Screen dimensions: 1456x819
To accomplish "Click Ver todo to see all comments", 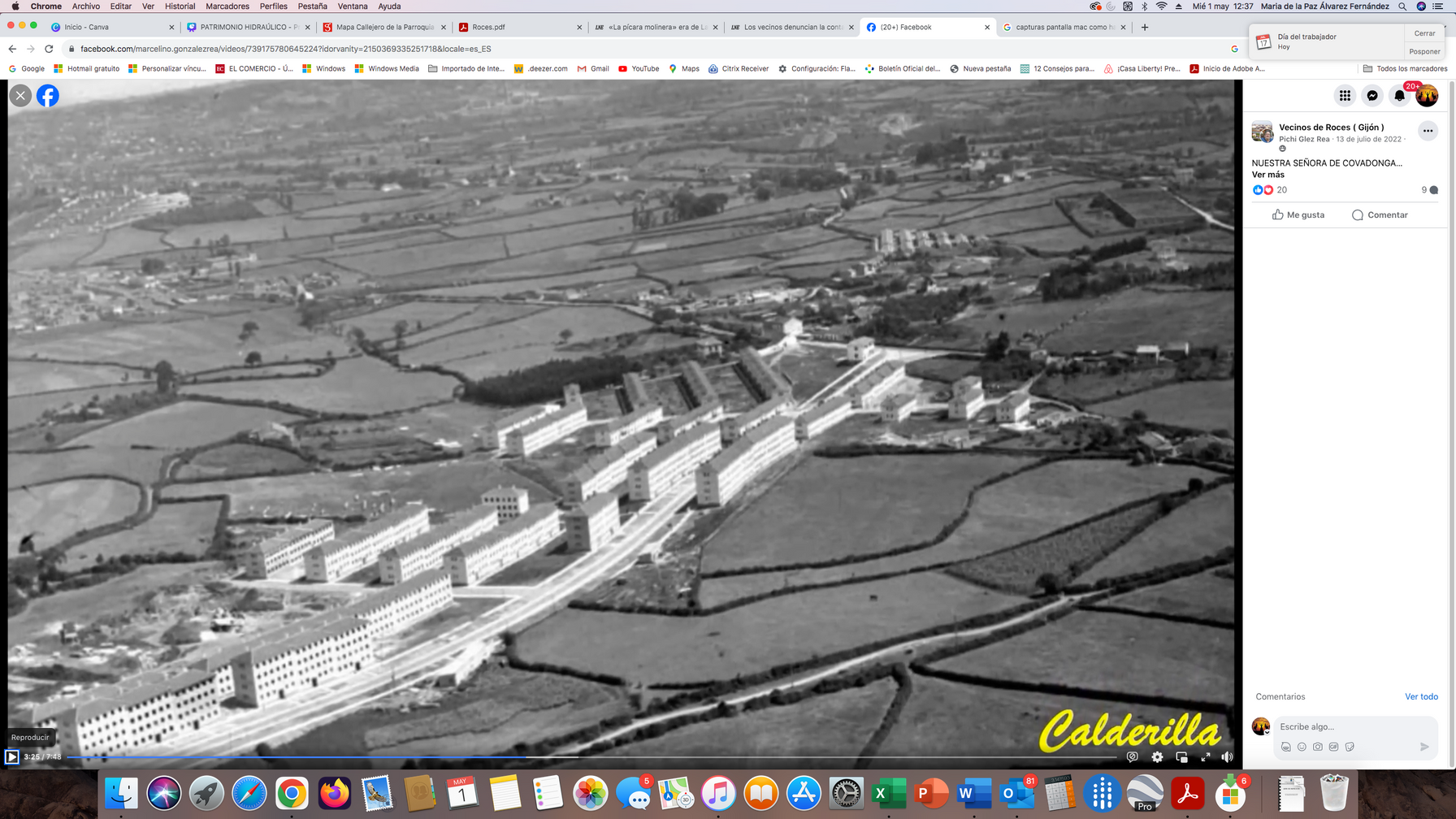I will [x=1421, y=696].
